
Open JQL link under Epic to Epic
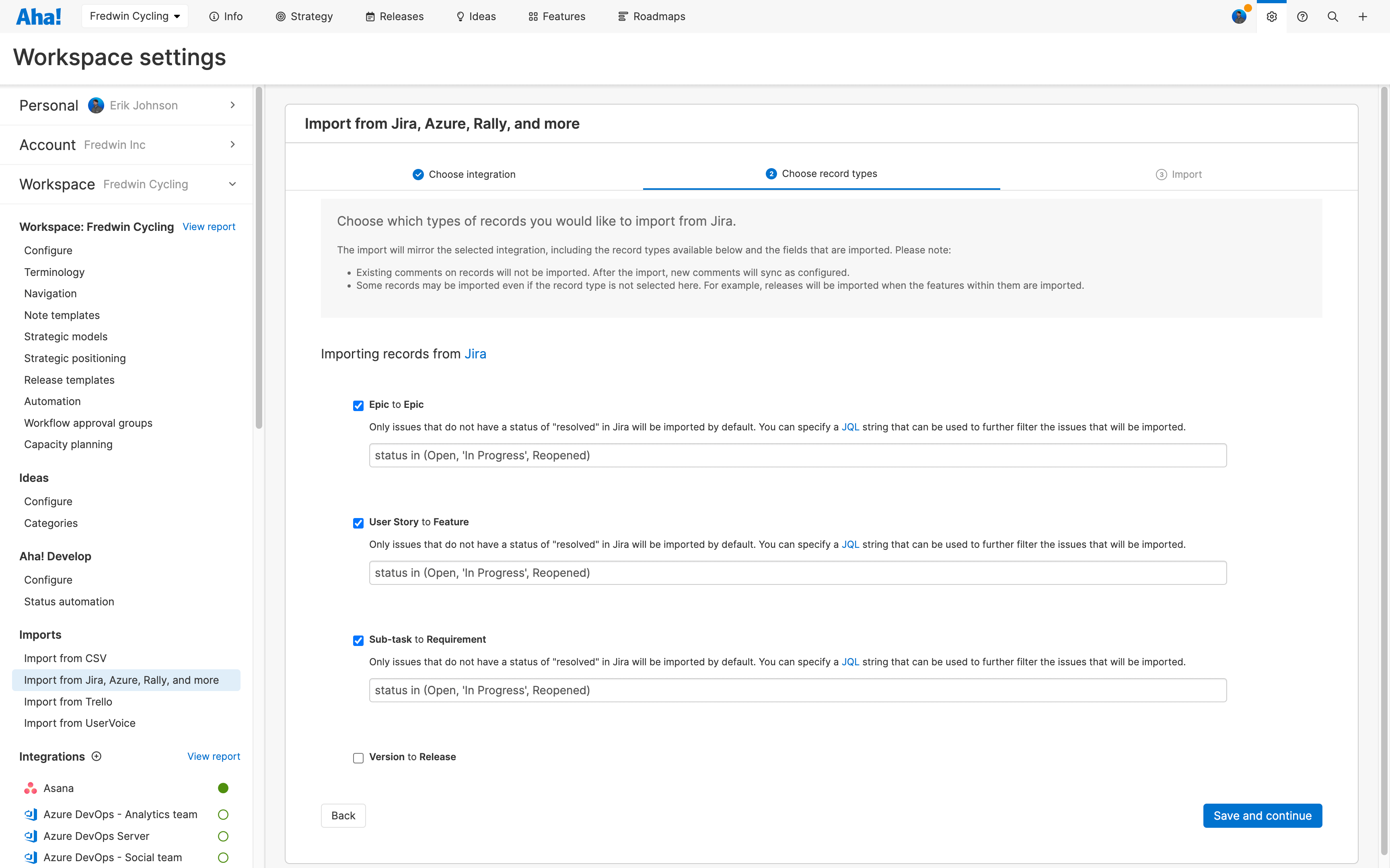pyautogui.click(x=850, y=426)
